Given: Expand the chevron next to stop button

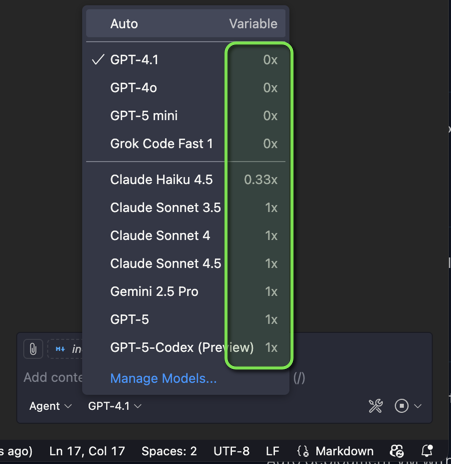Looking at the screenshot, I should [x=418, y=406].
